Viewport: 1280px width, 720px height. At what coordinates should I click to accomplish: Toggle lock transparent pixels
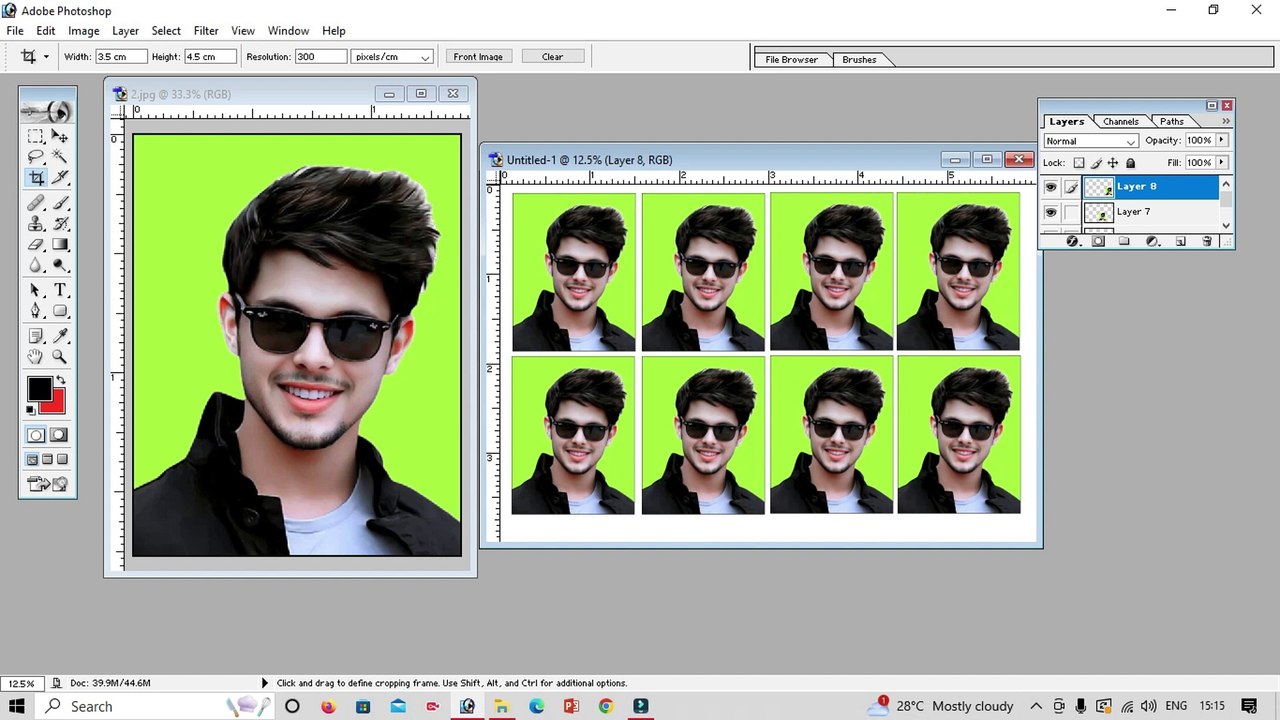pyautogui.click(x=1078, y=163)
